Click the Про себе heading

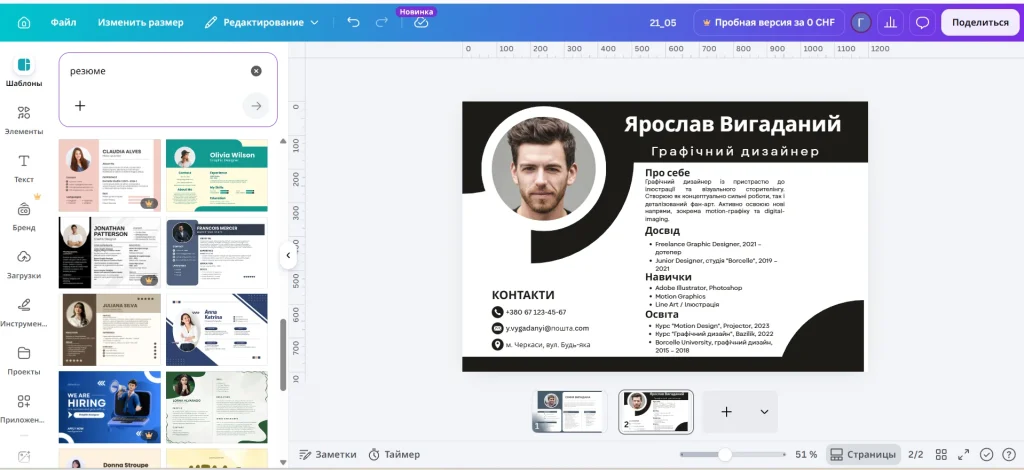[x=667, y=172]
